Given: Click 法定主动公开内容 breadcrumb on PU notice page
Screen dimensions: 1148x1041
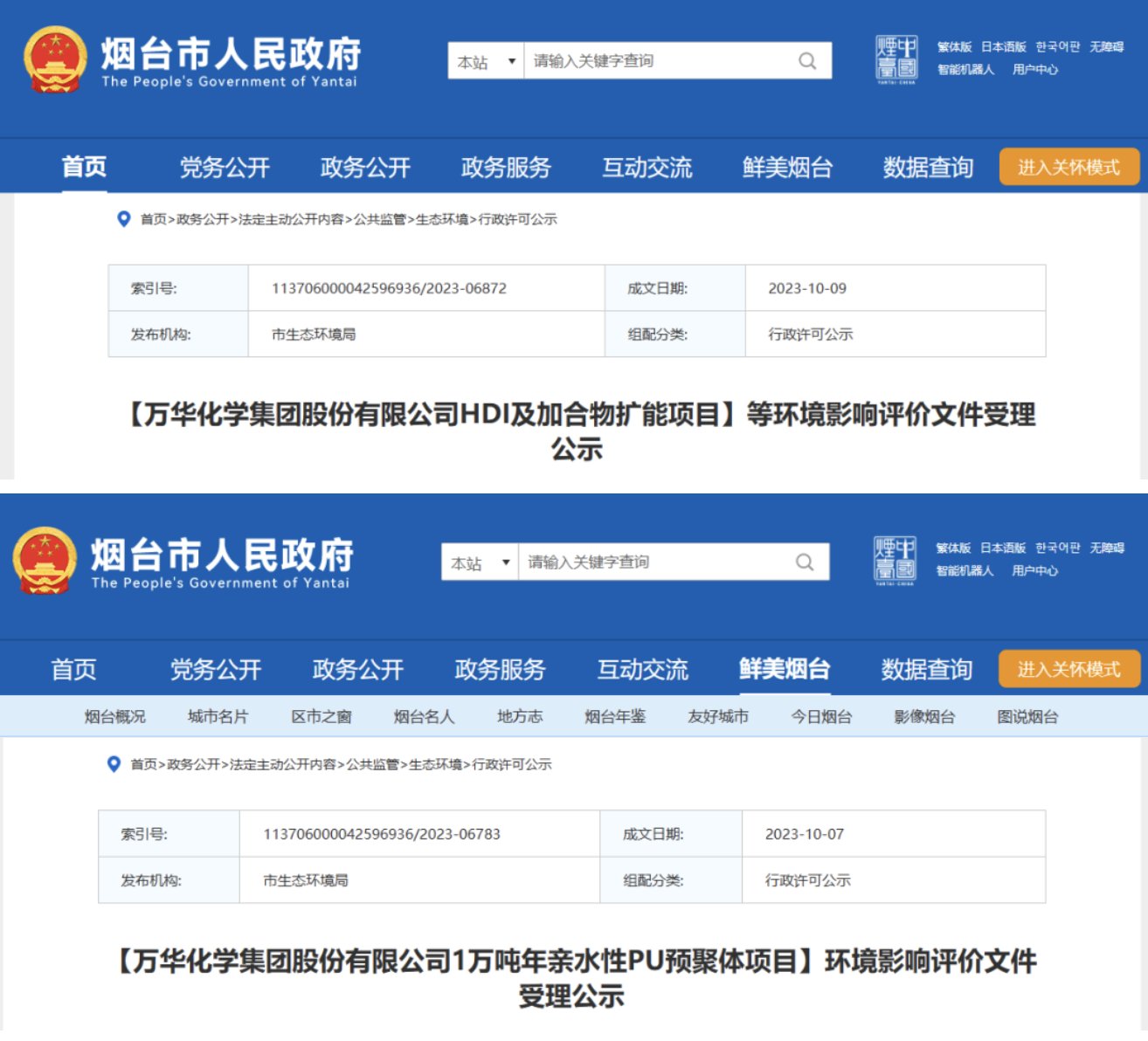Looking at the screenshot, I should point(283,764).
